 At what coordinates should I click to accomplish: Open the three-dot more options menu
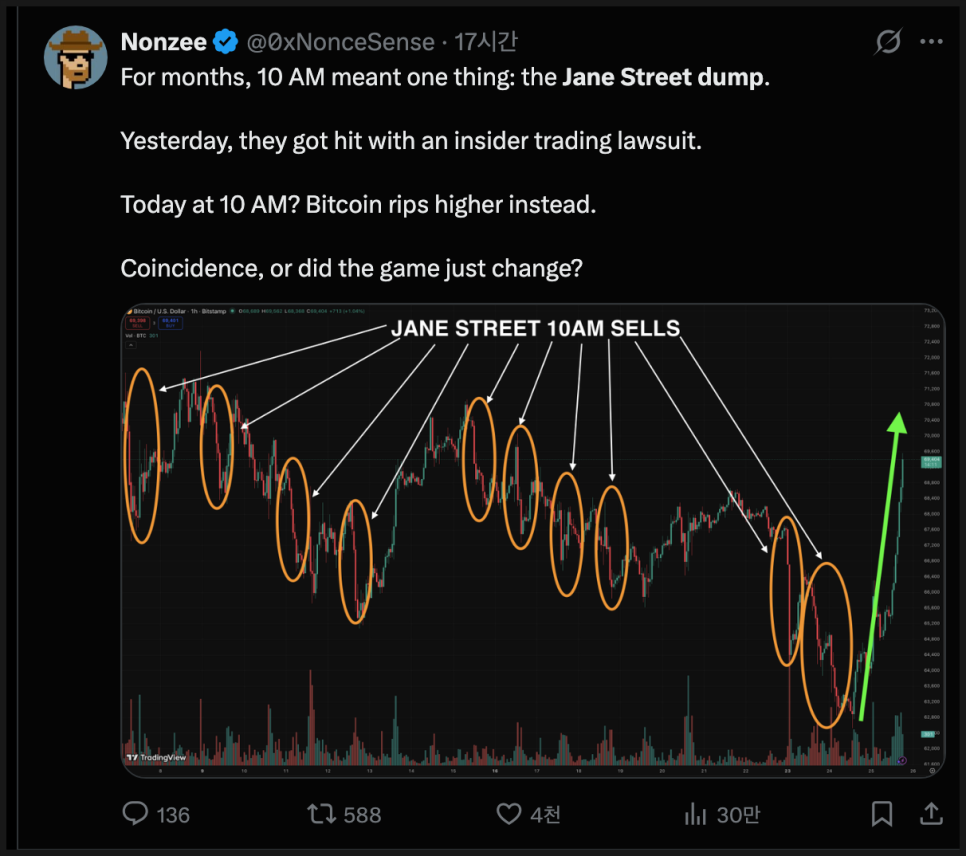[x=931, y=42]
